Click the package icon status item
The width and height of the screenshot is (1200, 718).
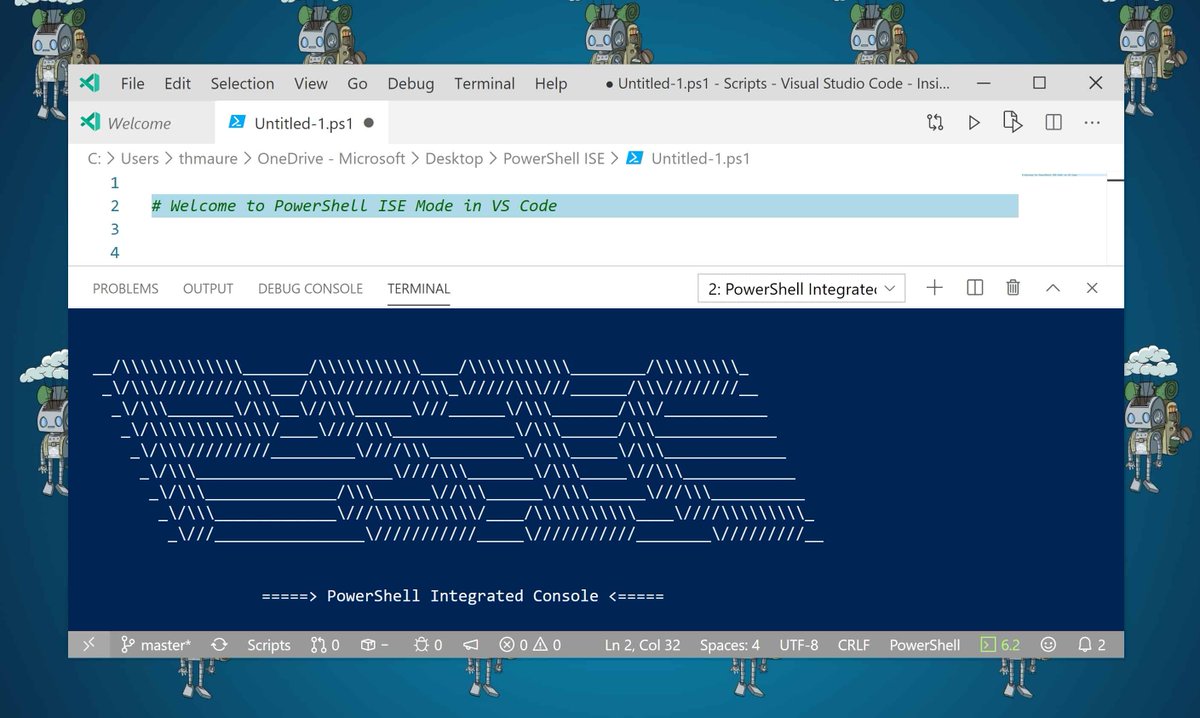[374, 645]
